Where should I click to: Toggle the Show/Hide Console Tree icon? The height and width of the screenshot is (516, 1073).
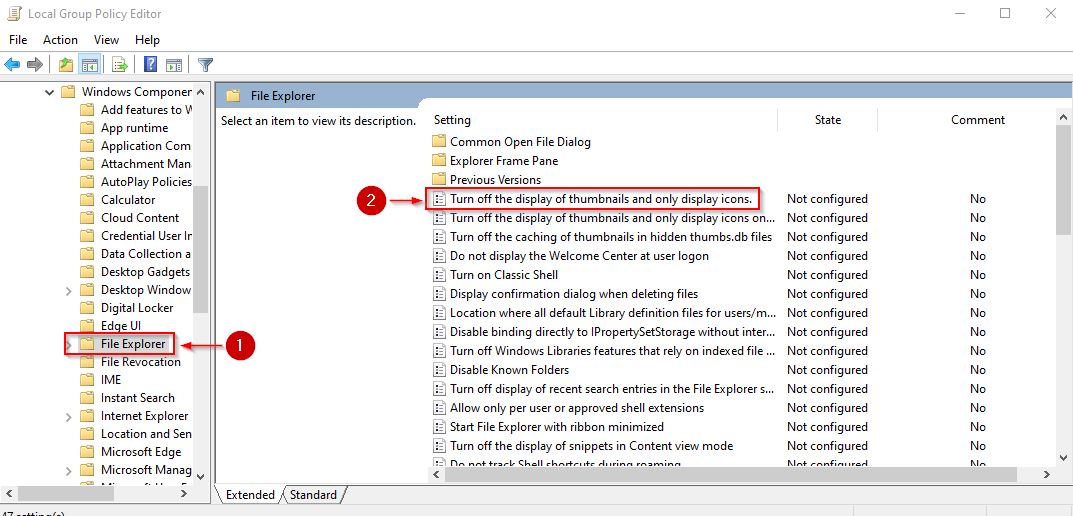tap(88, 65)
